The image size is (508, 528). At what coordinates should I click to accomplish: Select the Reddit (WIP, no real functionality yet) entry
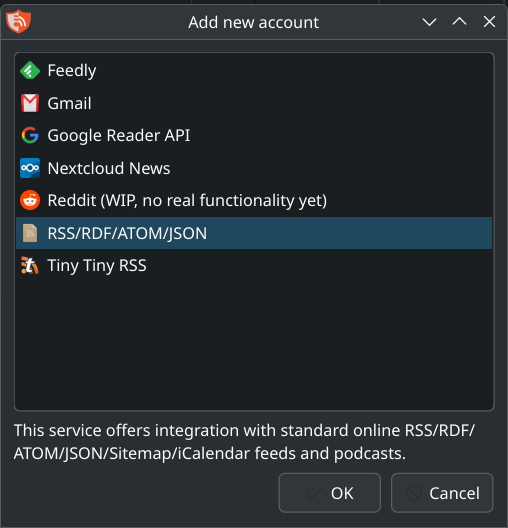click(254, 200)
